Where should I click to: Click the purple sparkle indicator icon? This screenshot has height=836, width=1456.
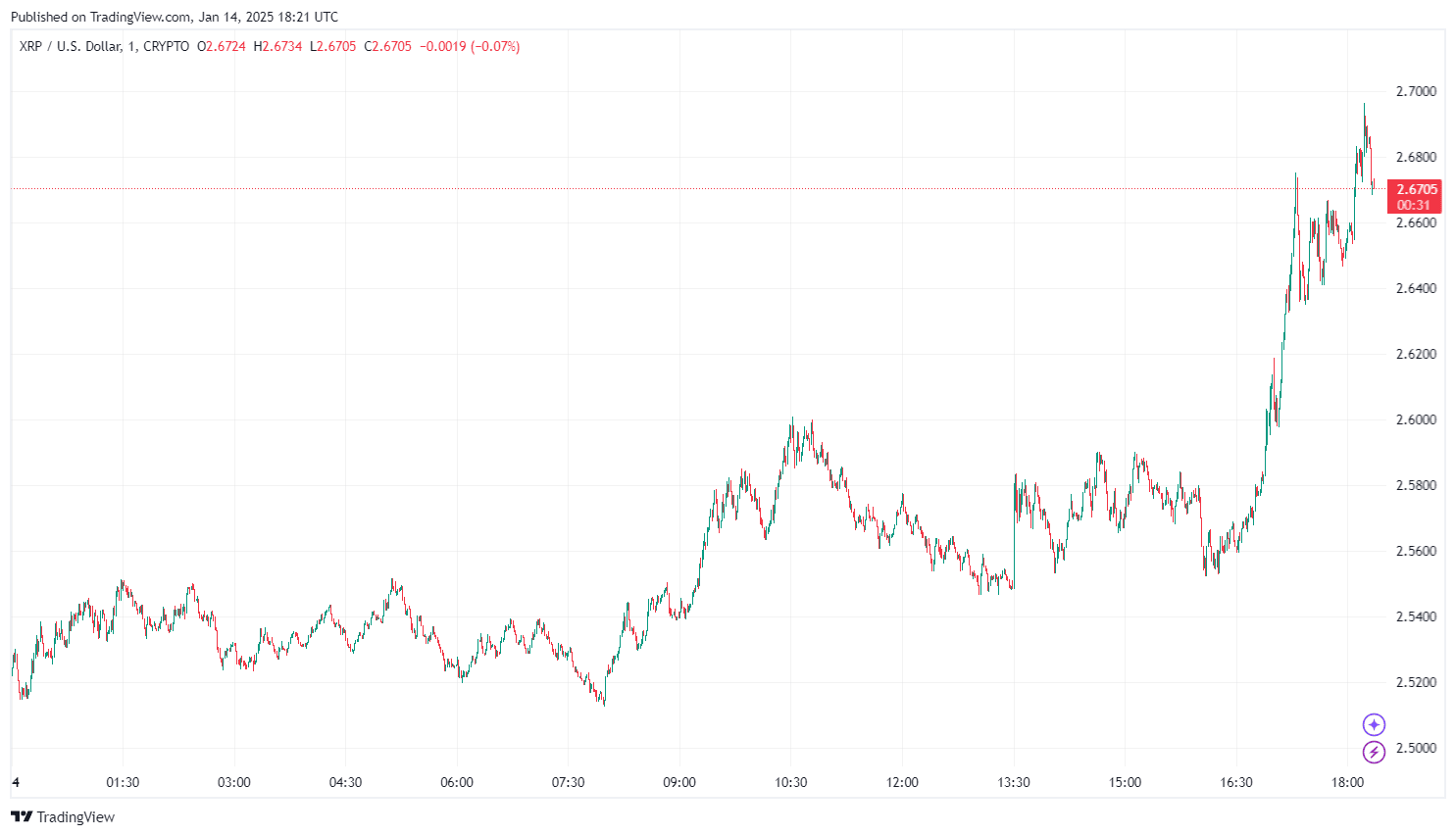click(x=1374, y=724)
